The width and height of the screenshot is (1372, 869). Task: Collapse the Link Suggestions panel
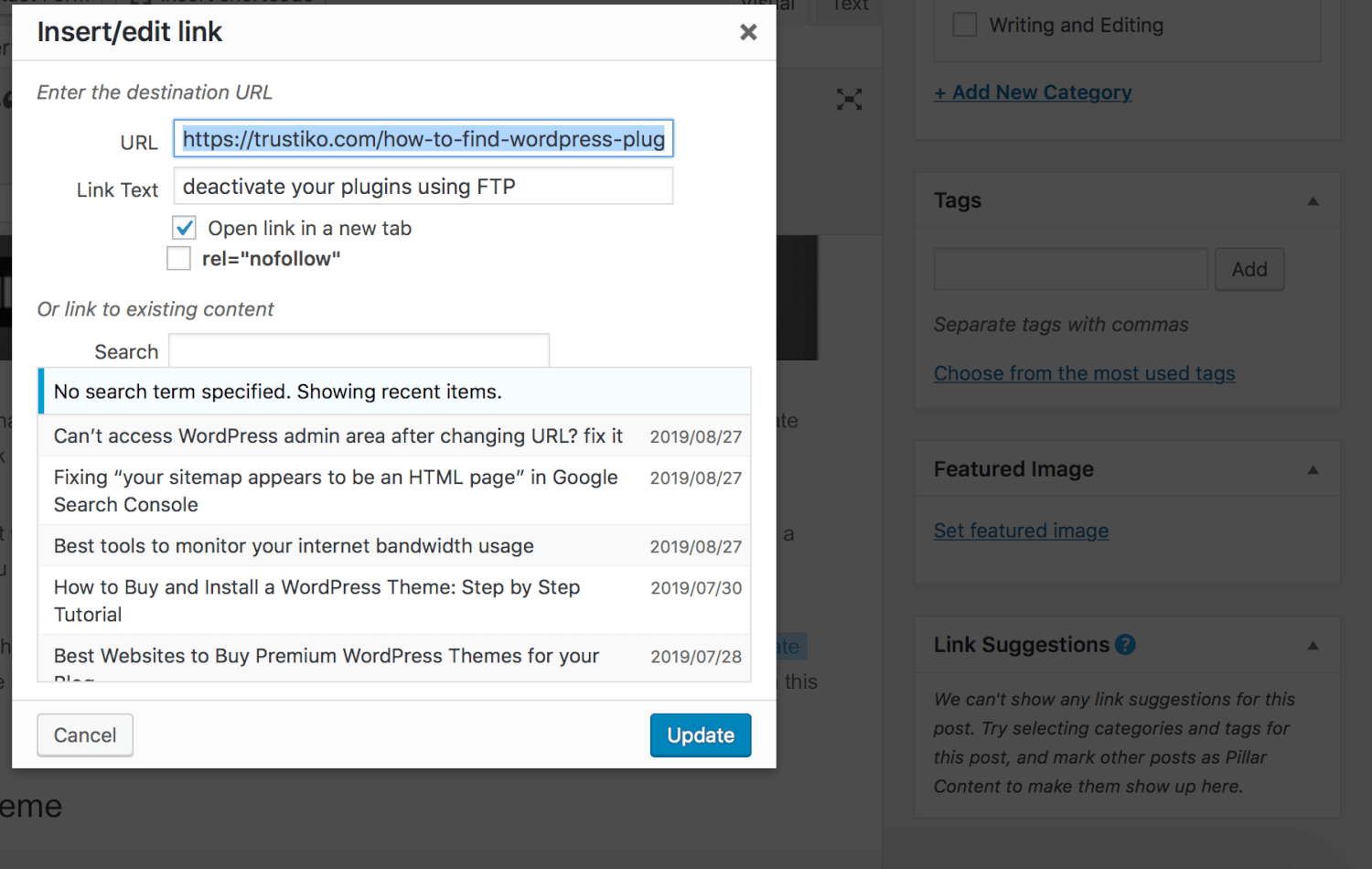pos(1313,645)
